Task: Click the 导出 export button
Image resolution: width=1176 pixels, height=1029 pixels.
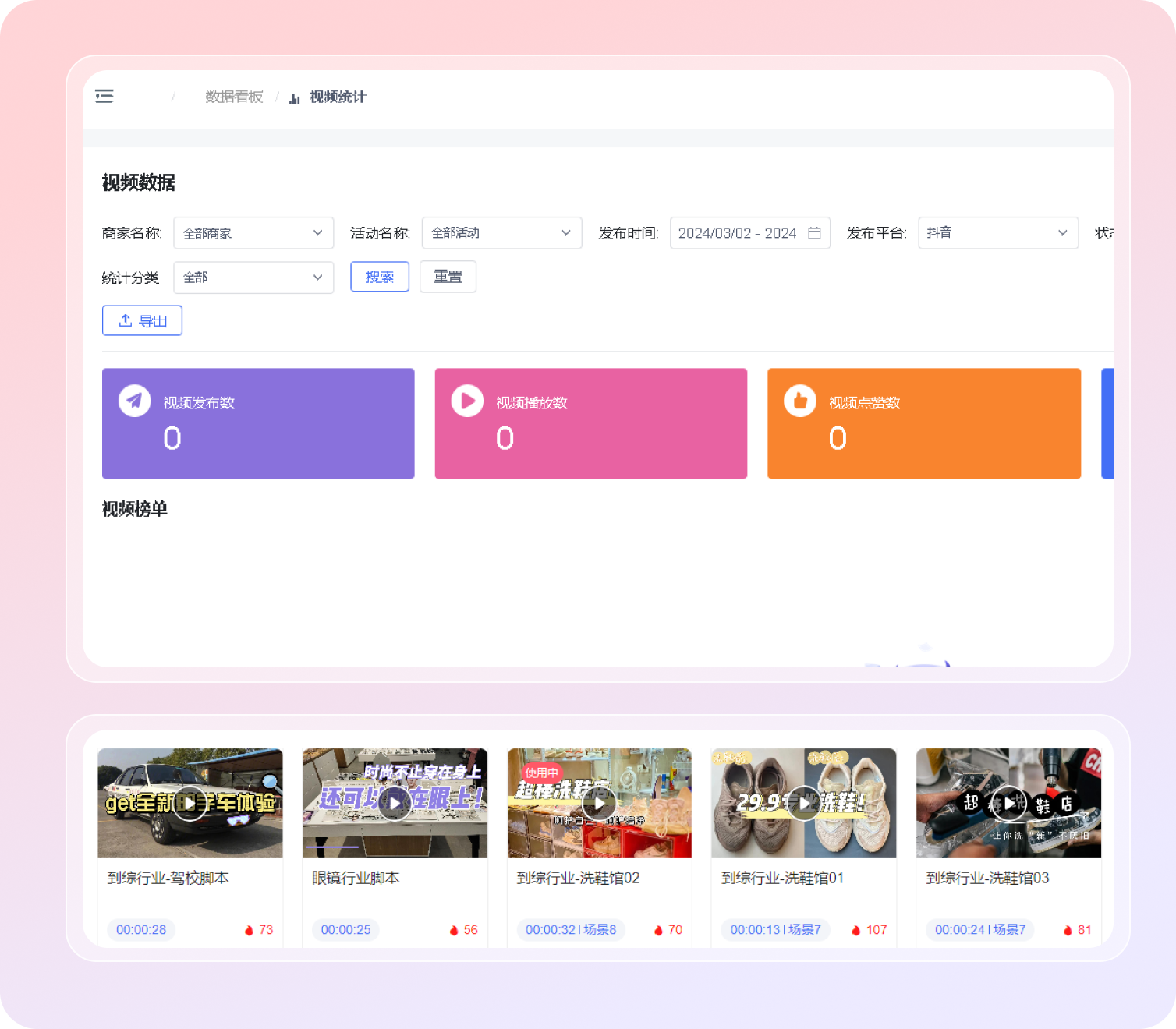Action: click(x=142, y=320)
